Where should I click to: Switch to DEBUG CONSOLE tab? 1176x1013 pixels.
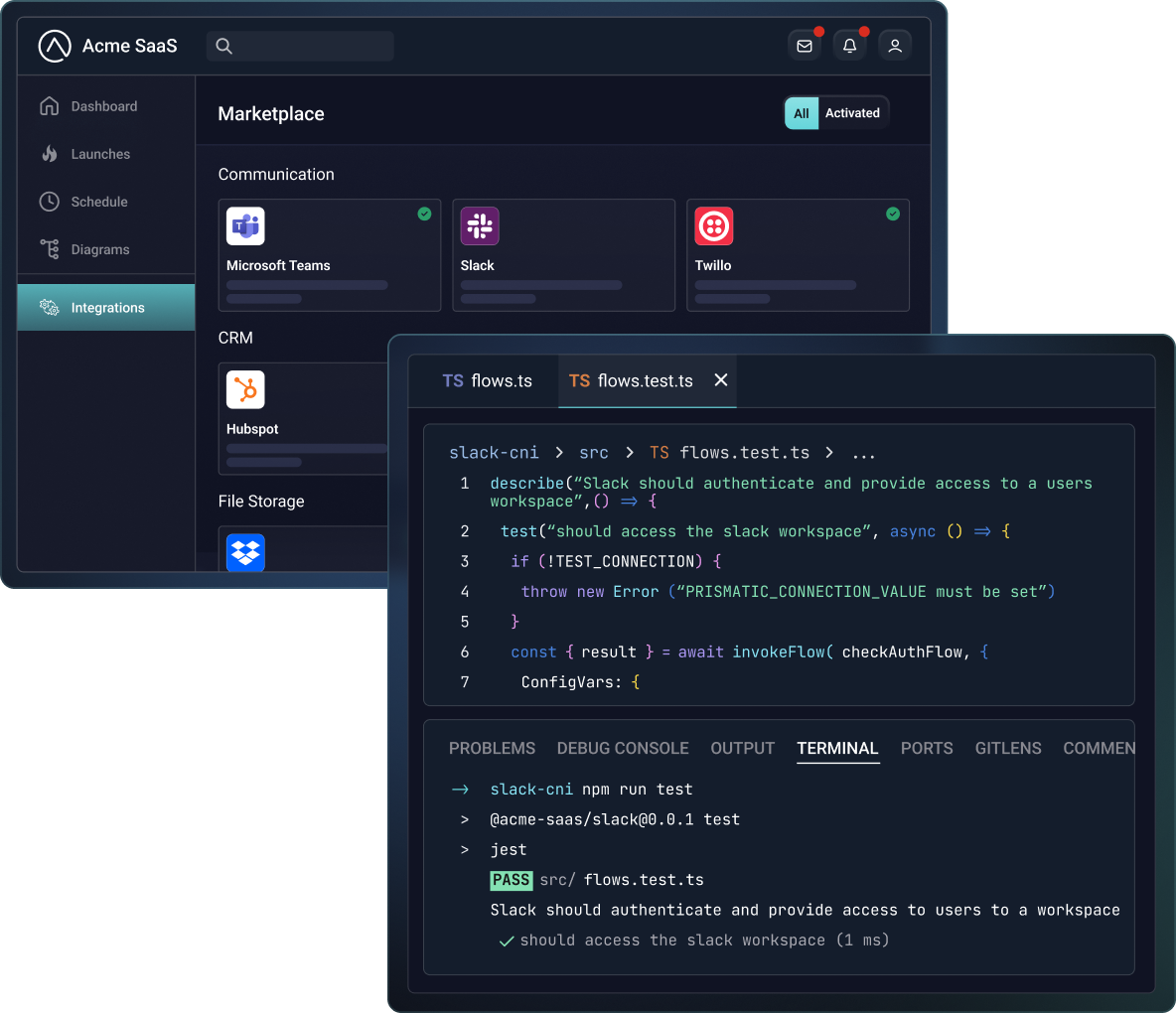click(x=623, y=748)
